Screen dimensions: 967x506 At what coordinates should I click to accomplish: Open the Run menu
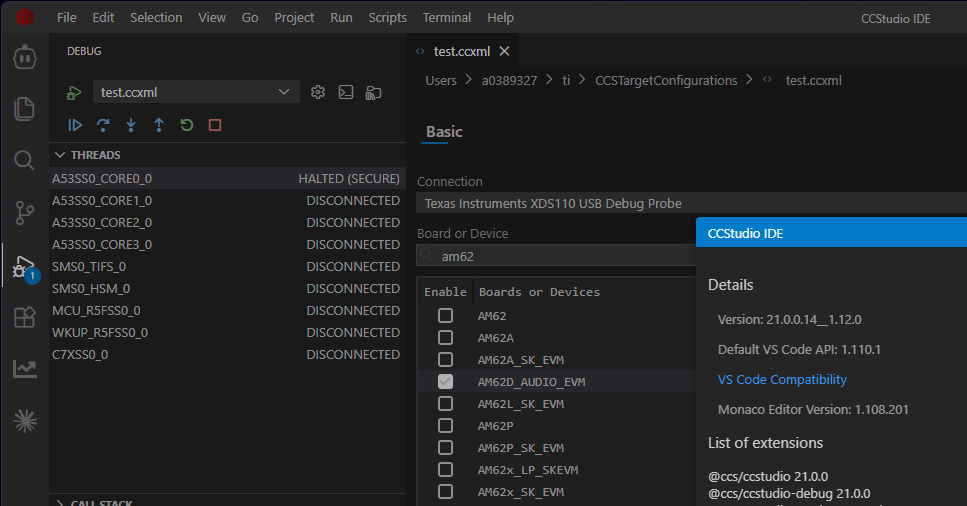click(341, 17)
